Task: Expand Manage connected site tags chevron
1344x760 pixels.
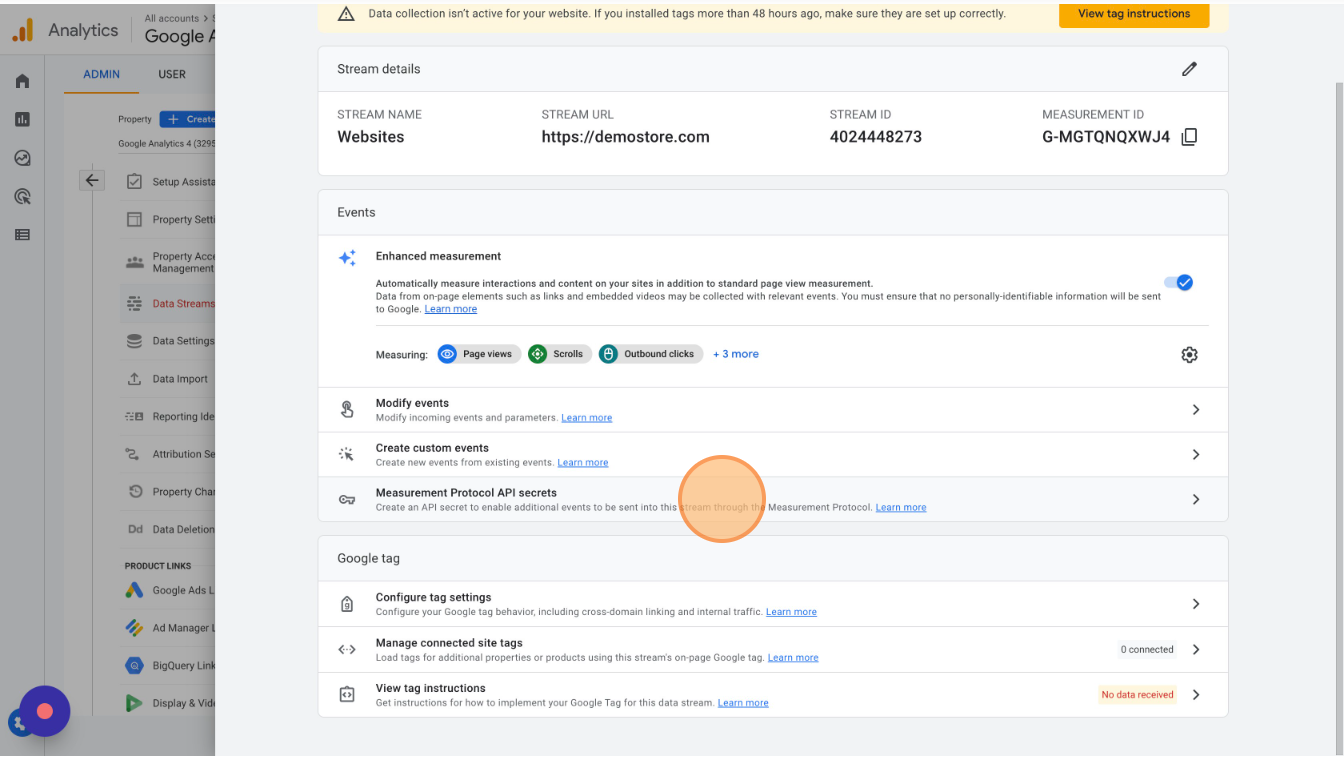Action: pyautogui.click(x=1196, y=650)
